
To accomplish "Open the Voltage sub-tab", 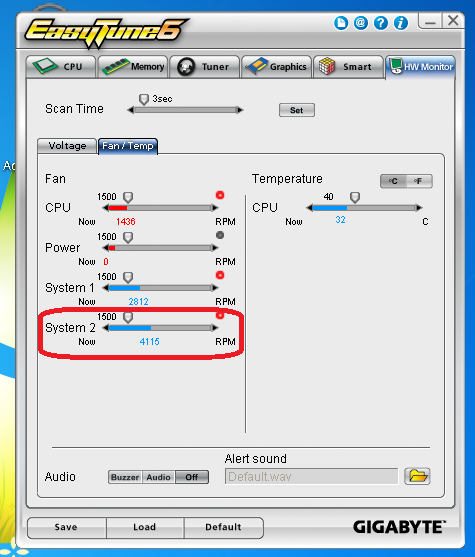I will [67, 146].
